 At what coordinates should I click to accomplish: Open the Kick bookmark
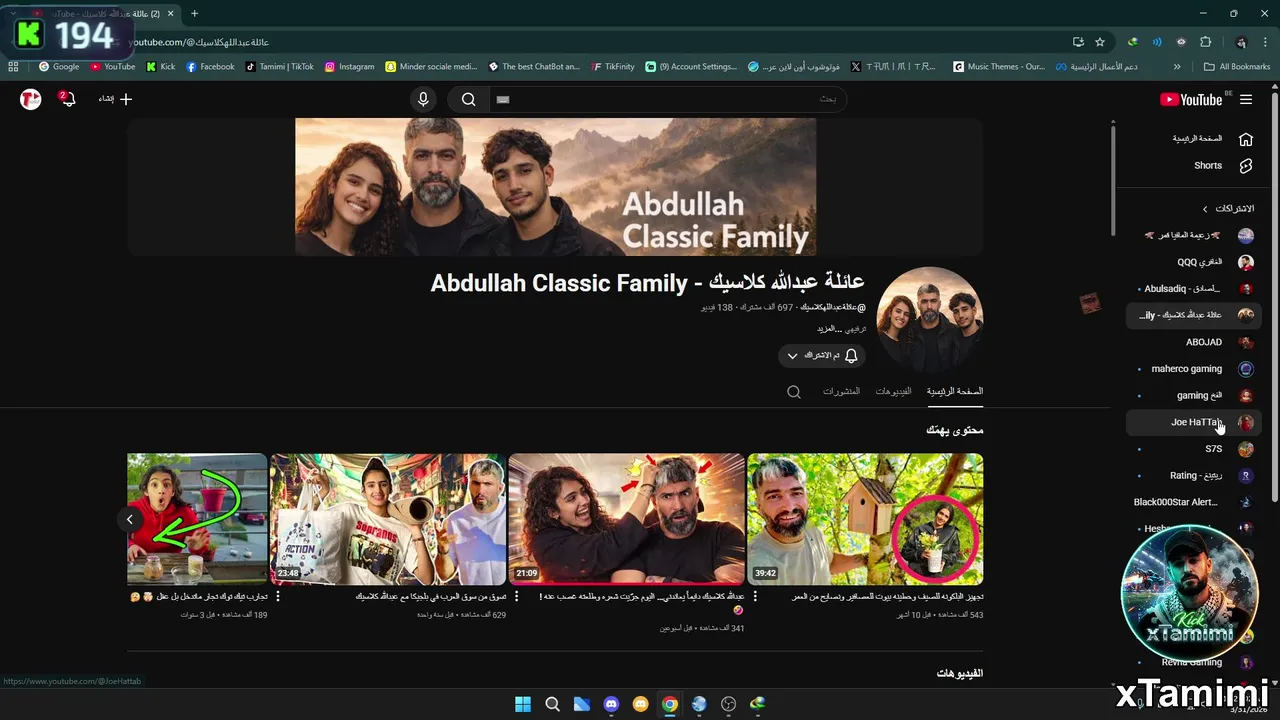(x=160, y=66)
